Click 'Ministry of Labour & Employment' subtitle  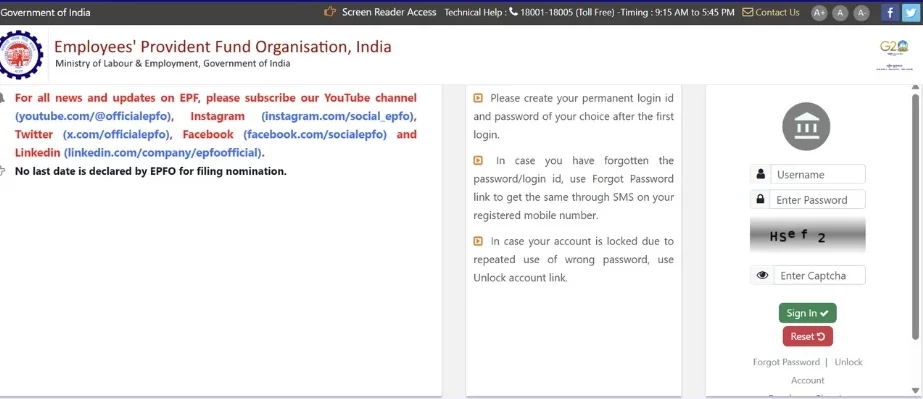(172, 64)
